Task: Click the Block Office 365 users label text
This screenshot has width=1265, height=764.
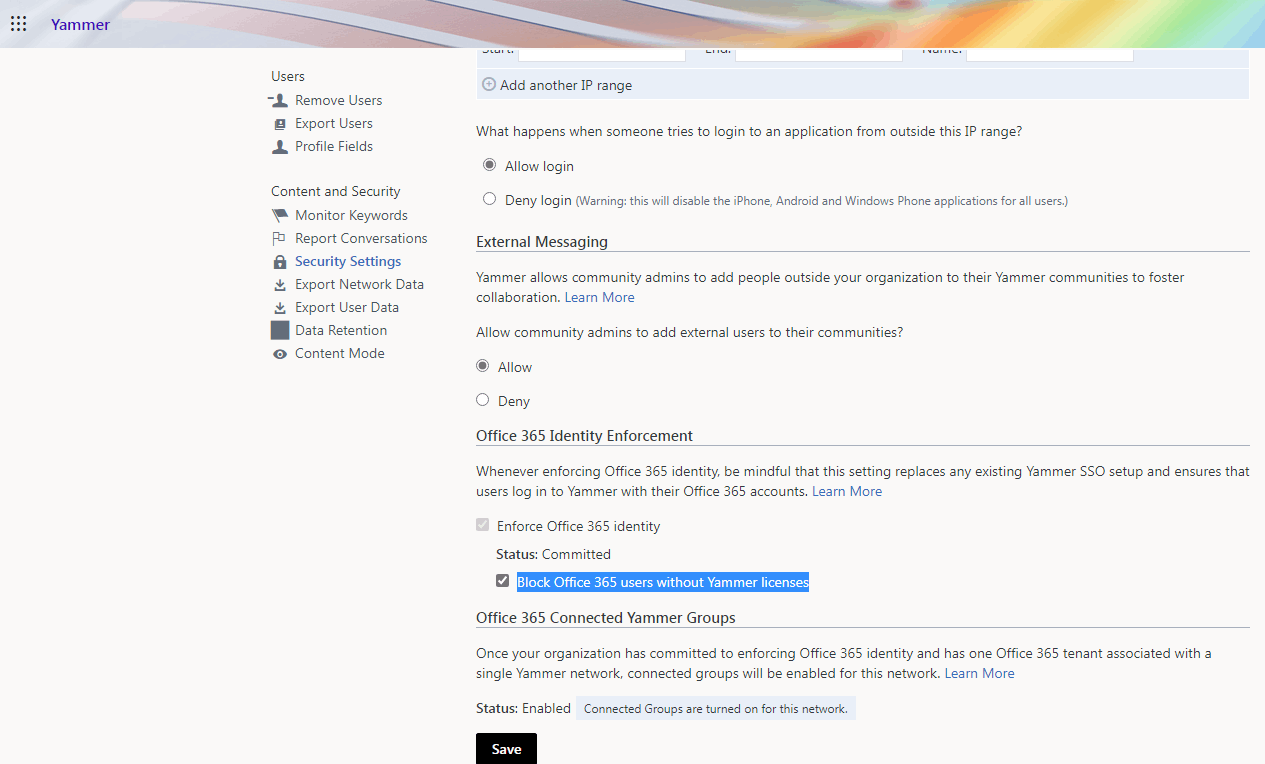Action: click(663, 582)
